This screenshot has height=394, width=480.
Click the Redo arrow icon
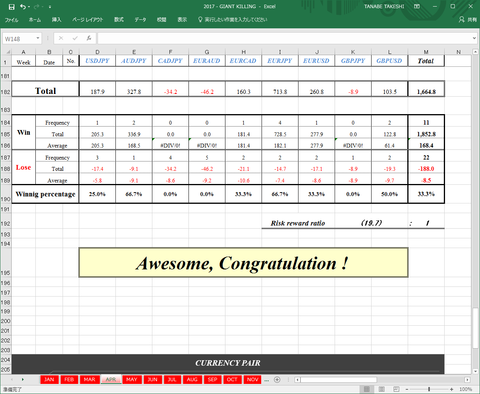[x=37, y=7]
